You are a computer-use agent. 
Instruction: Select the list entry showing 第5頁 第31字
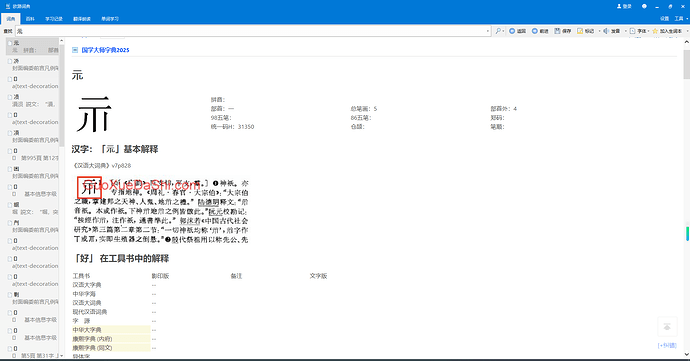[x=33, y=352]
